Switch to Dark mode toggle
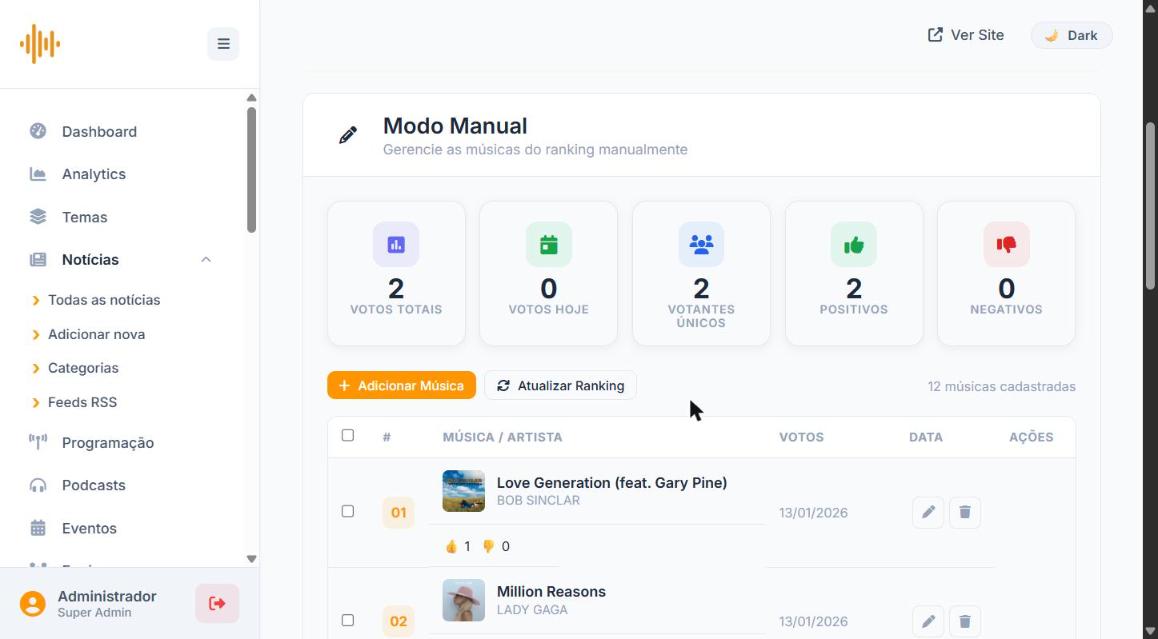This screenshot has height=639, width=1158. click(1072, 35)
